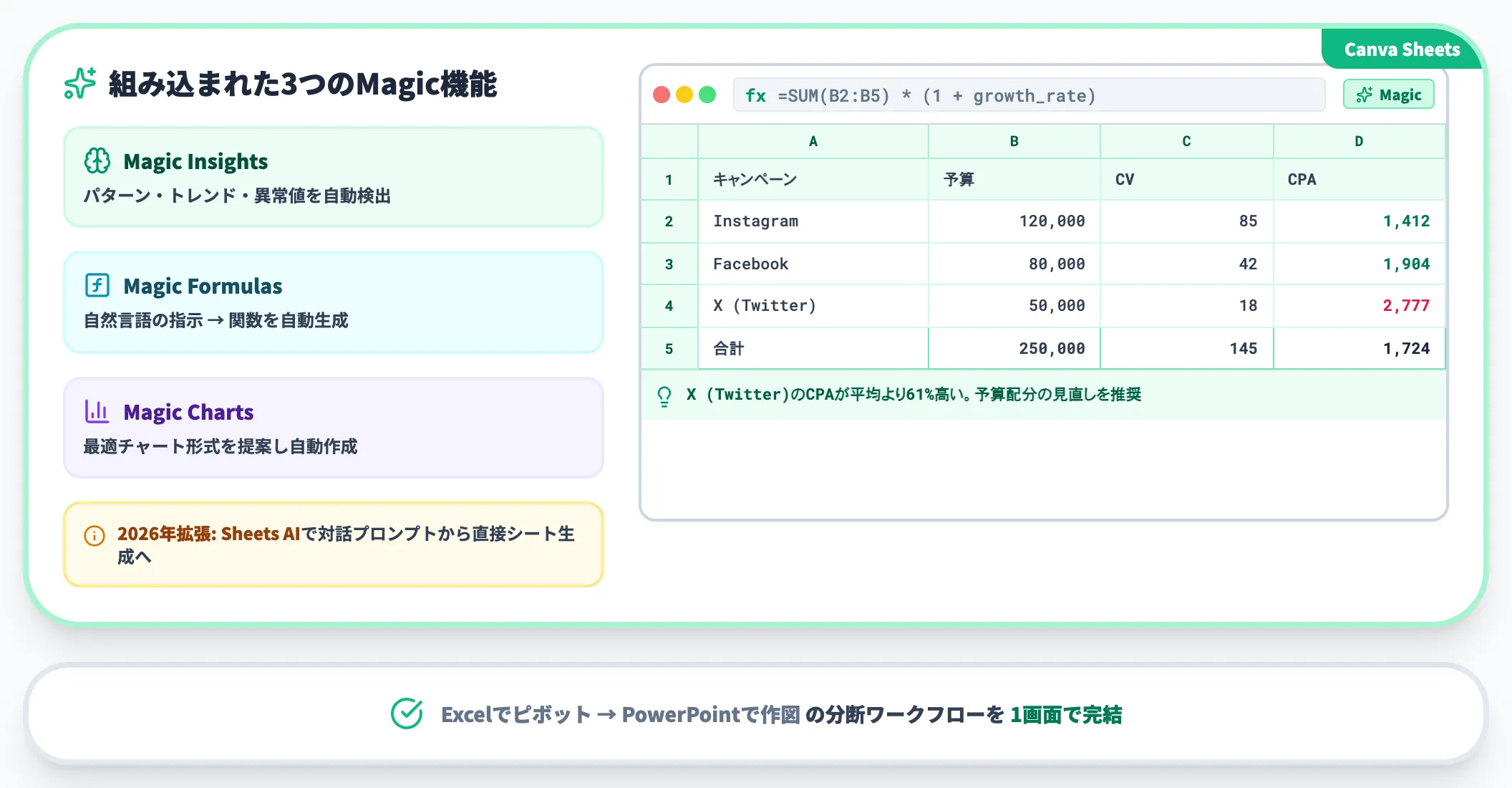Click the function icon in Magic Formulas
Screen dimensions: 1512x788
[x=97, y=285]
